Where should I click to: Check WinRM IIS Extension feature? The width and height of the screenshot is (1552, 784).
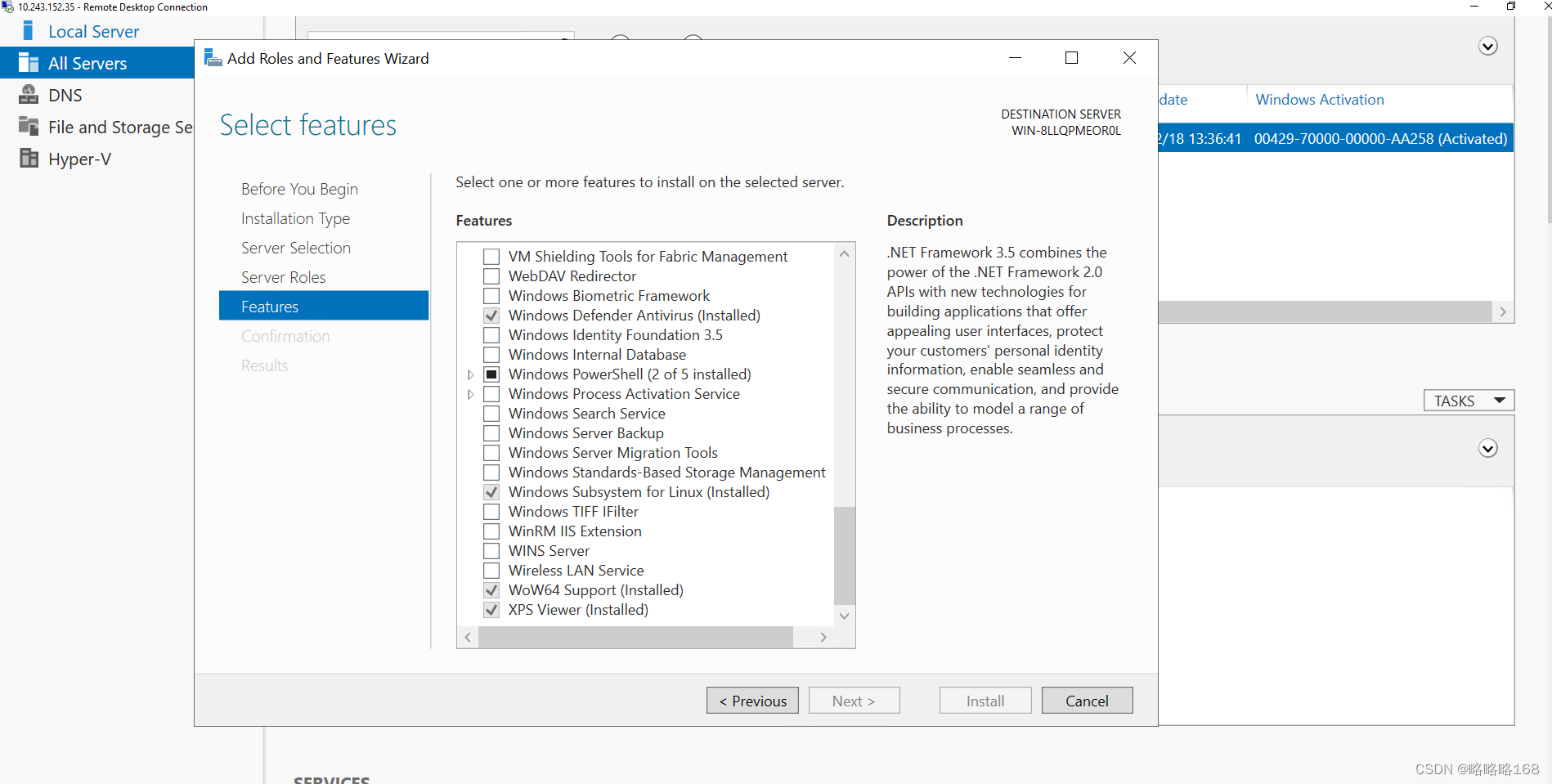pyautogui.click(x=491, y=531)
